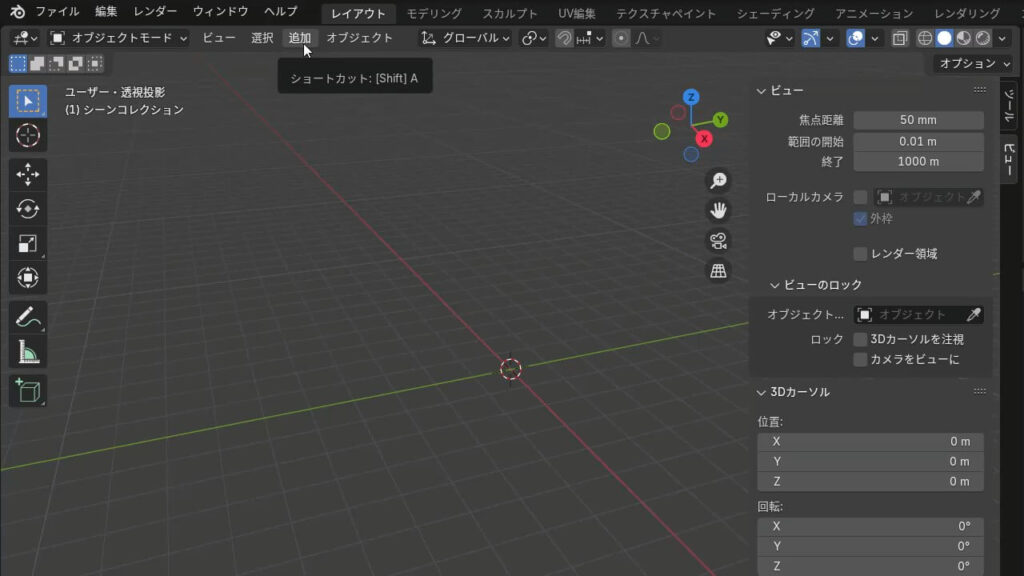The height and width of the screenshot is (576, 1024).
Task: Open the 選択 menu in viewport header
Action: tap(262, 38)
